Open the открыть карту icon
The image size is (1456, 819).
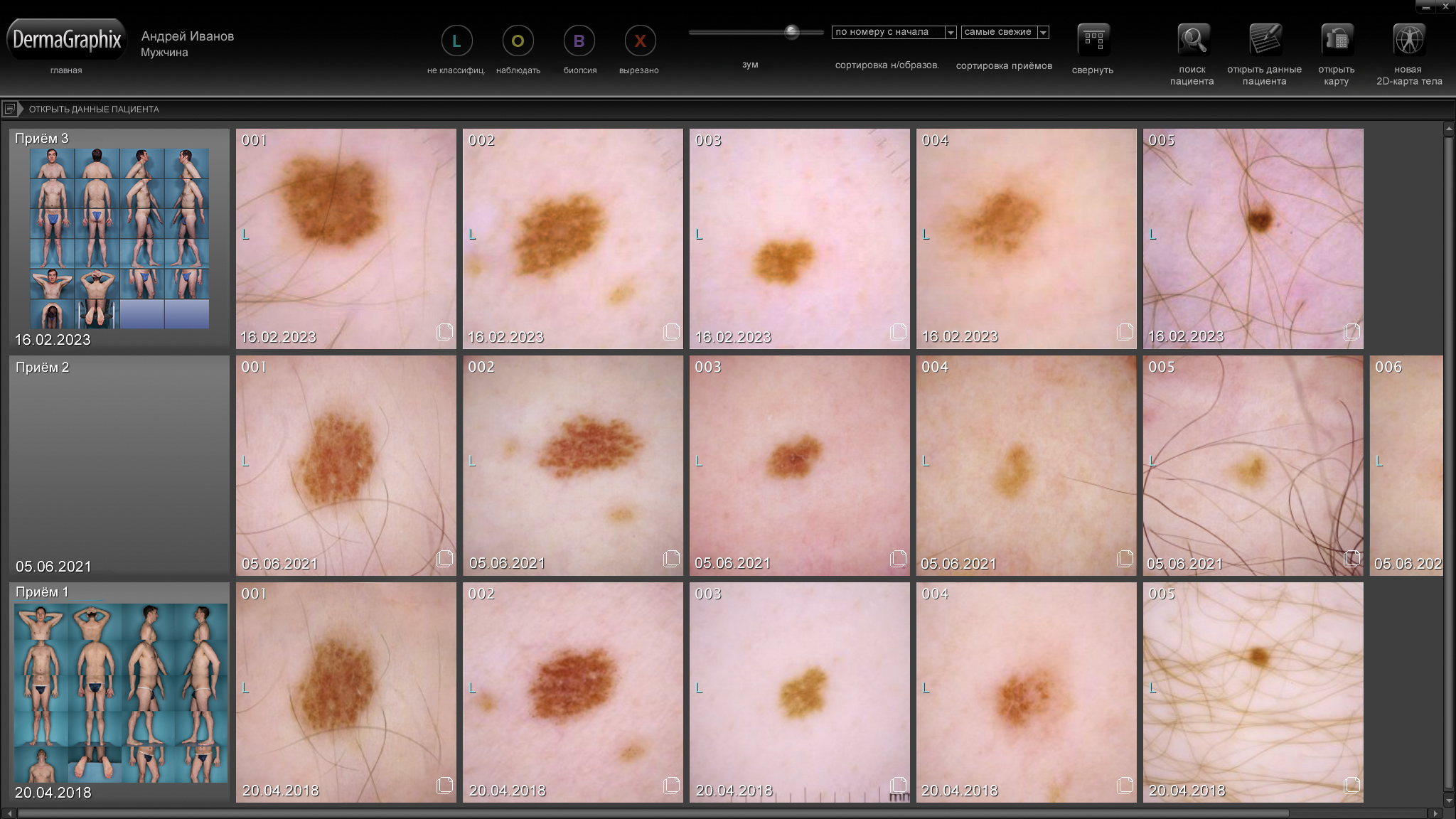[x=1337, y=39]
